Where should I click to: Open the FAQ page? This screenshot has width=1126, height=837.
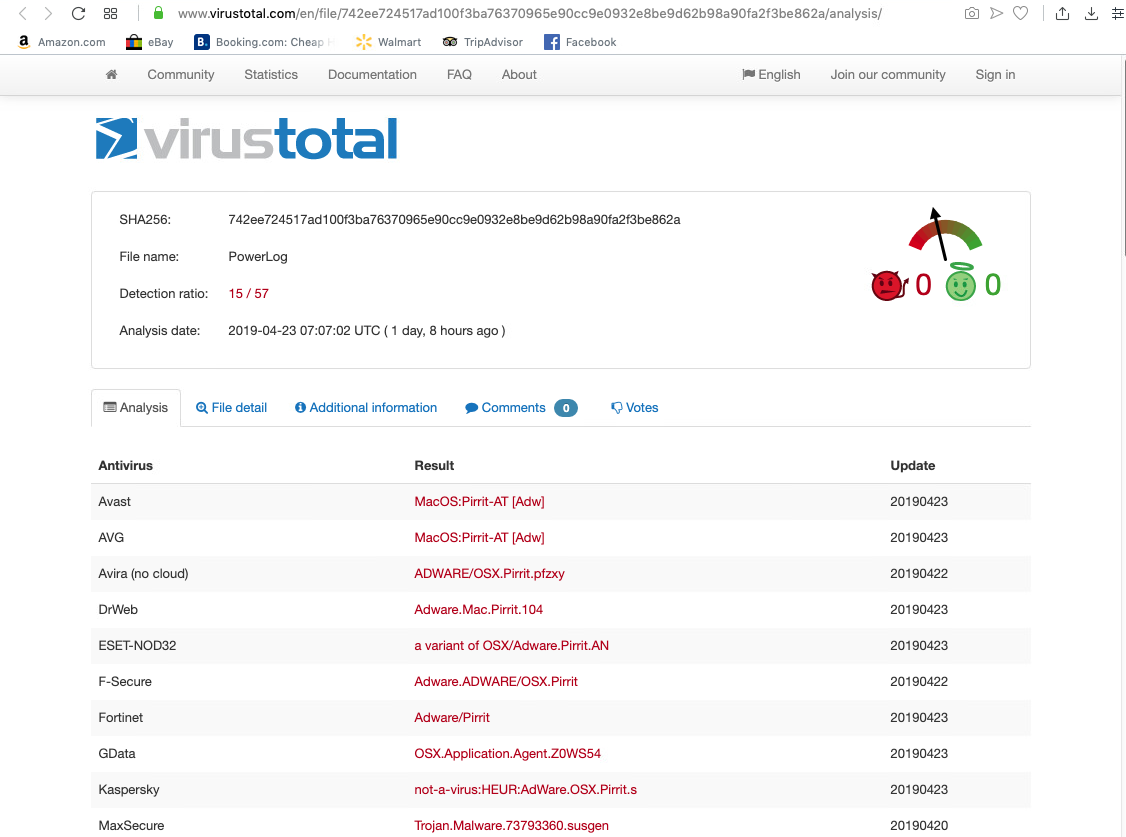(x=460, y=75)
